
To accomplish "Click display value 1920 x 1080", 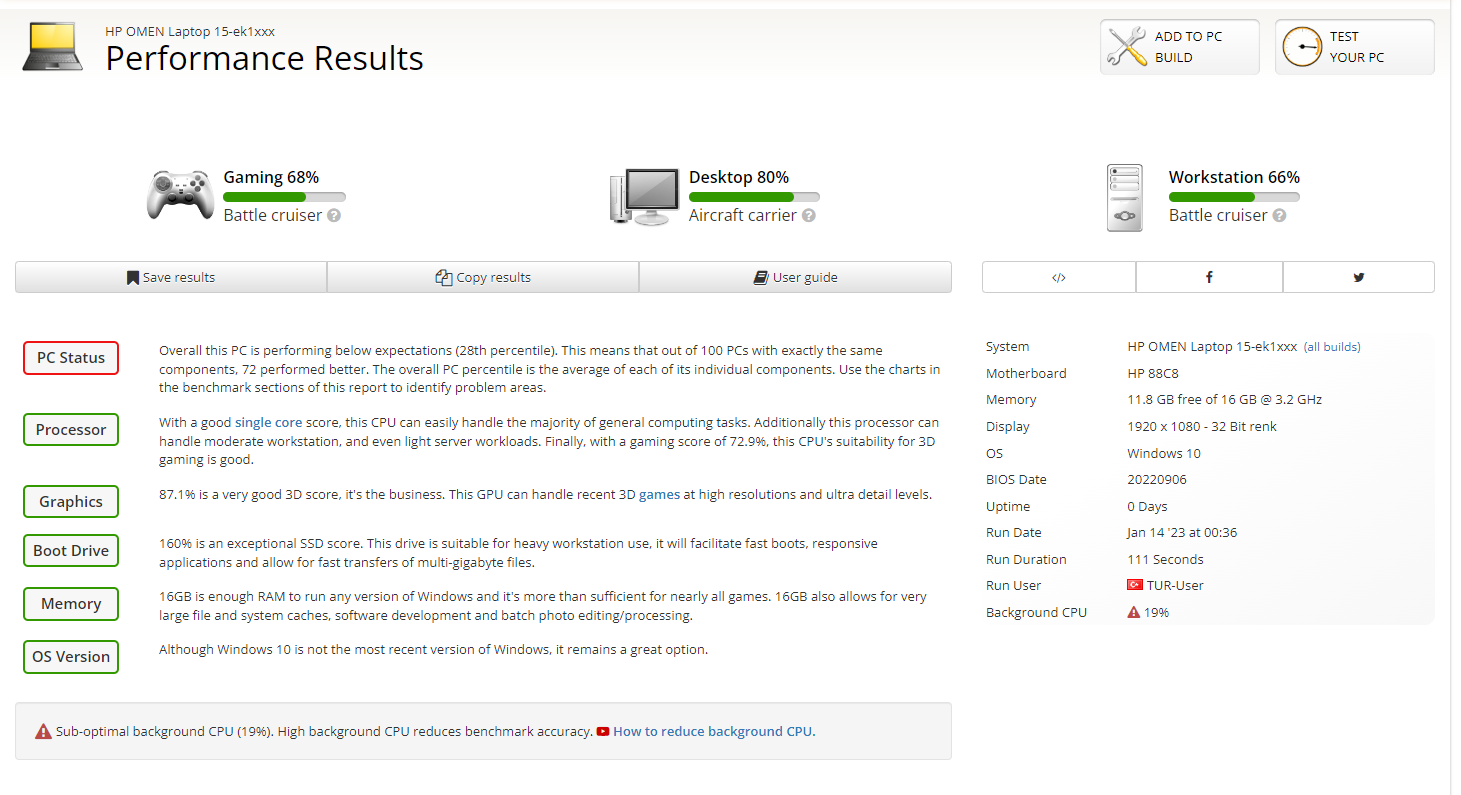I will tap(1202, 426).
